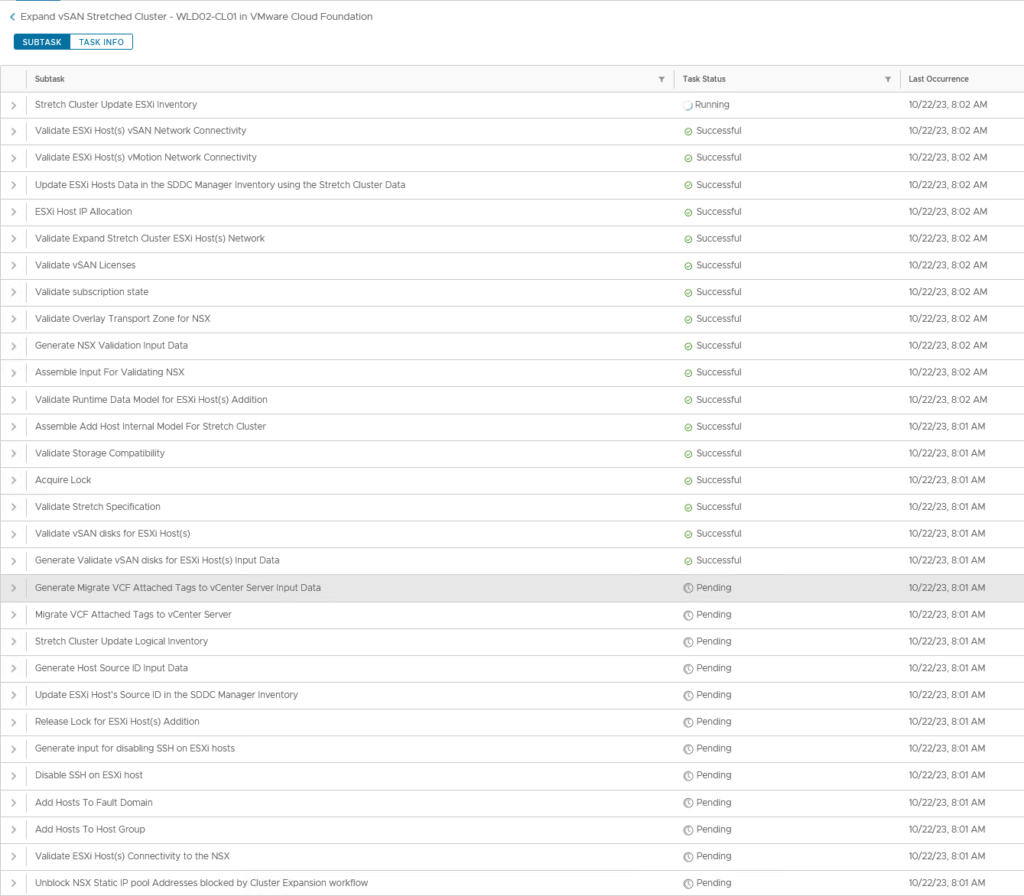Select the Subtask tab
Image resolution: width=1024 pixels, height=896 pixels.
(x=42, y=42)
